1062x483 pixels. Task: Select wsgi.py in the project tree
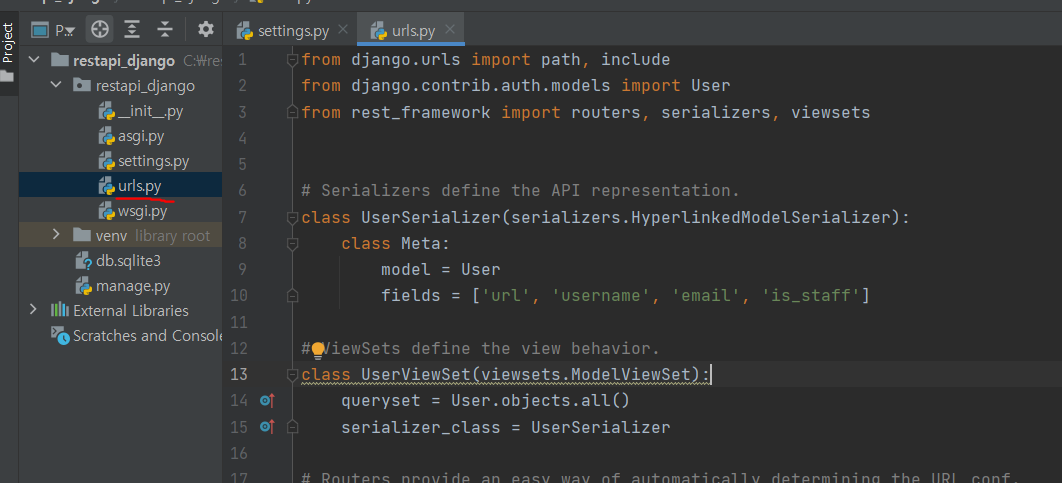(x=142, y=211)
